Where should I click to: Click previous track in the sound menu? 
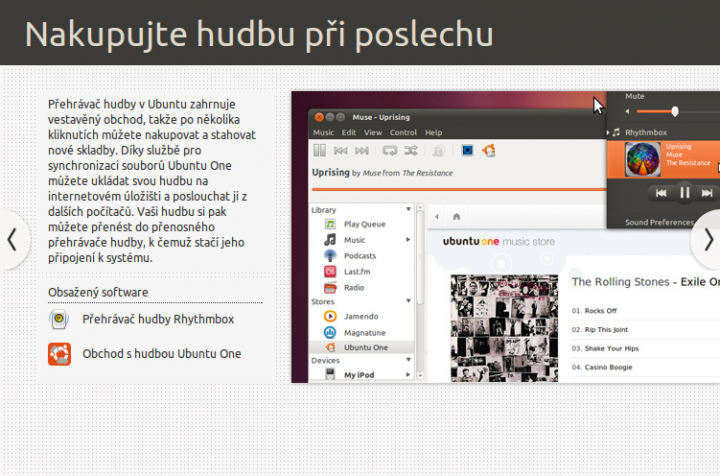tap(661, 193)
